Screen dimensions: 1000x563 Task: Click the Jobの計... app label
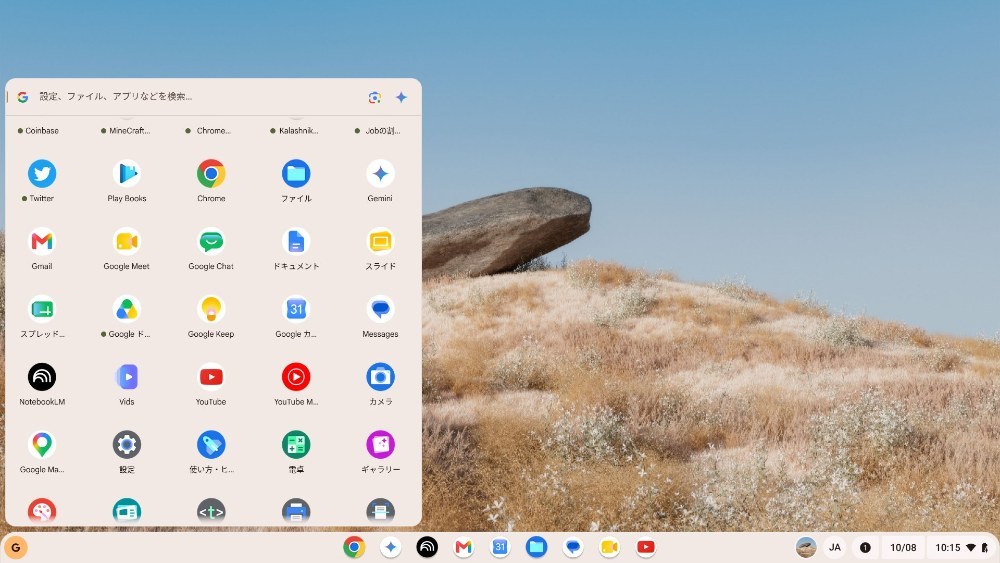[x=383, y=131]
